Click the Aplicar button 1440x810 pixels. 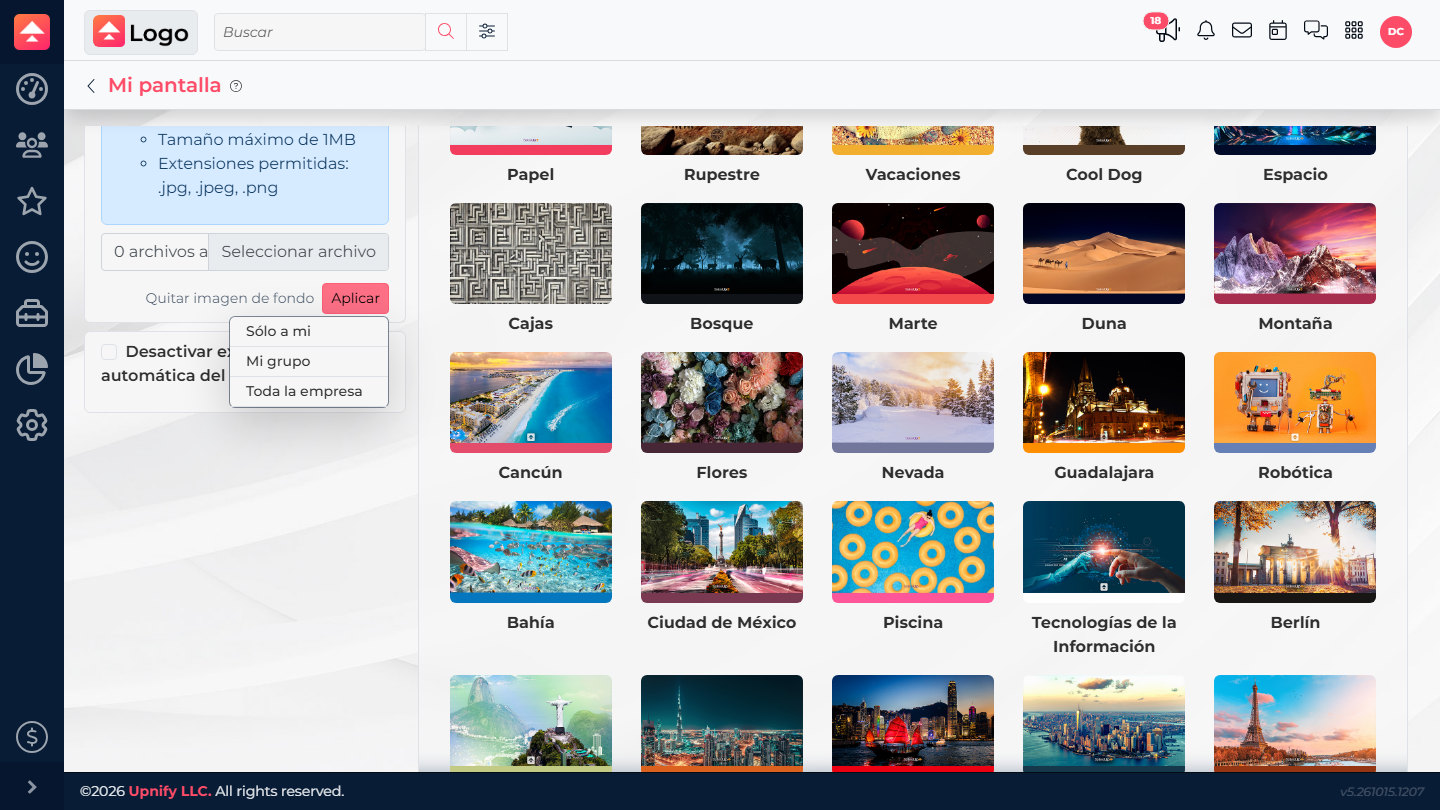pyautogui.click(x=355, y=298)
